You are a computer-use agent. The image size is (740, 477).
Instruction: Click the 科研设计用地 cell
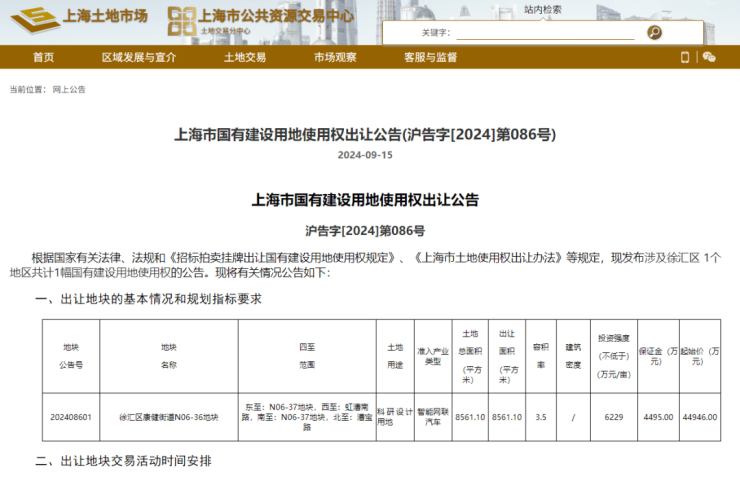coord(395,417)
